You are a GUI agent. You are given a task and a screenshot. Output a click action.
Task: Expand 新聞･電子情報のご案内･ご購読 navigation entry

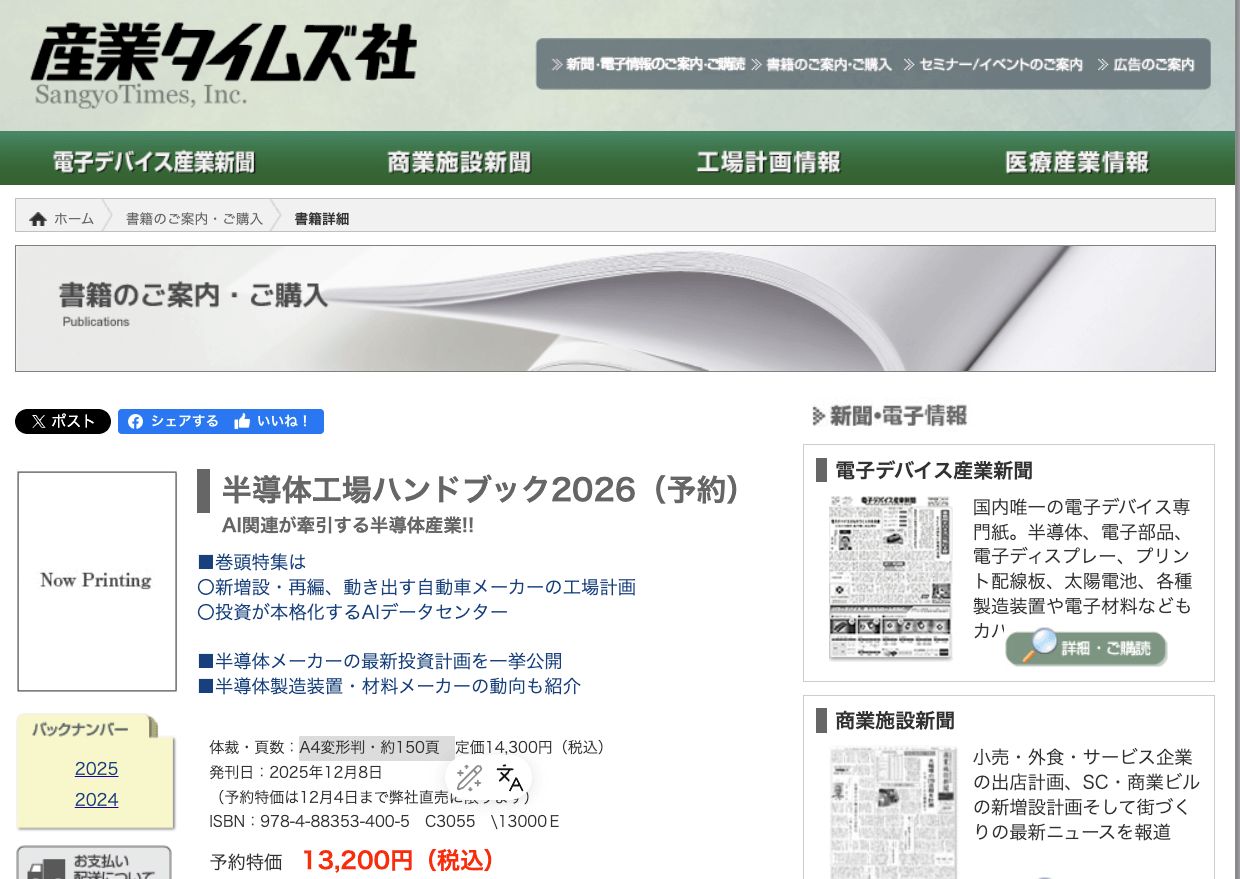tap(649, 63)
